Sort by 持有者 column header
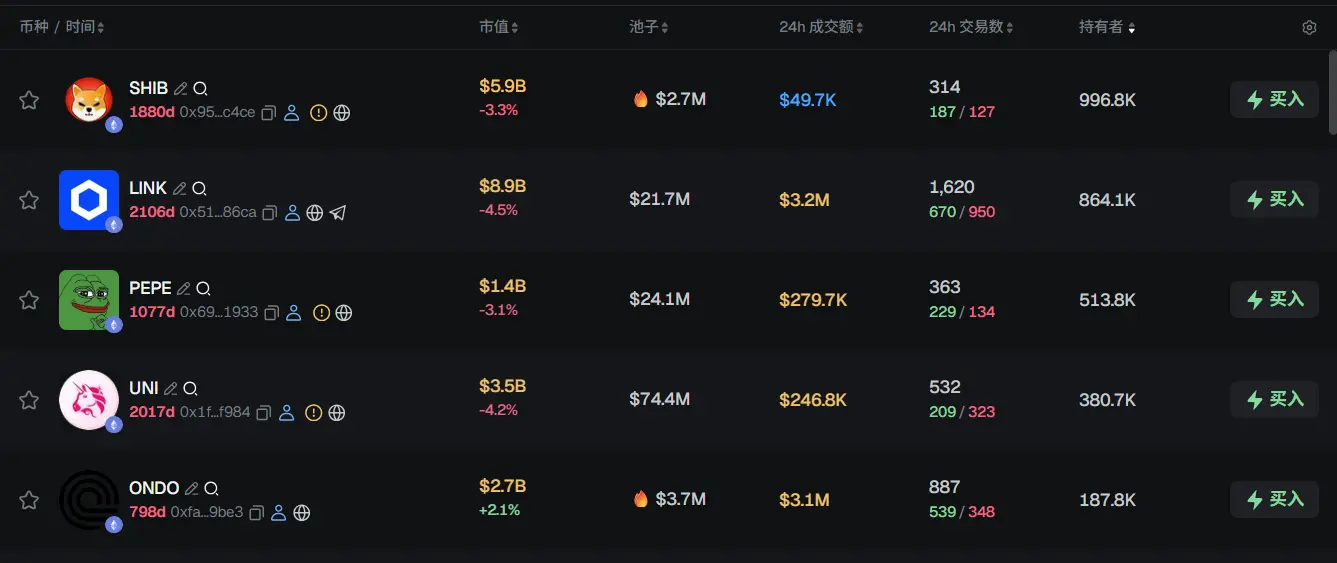 (1107, 28)
